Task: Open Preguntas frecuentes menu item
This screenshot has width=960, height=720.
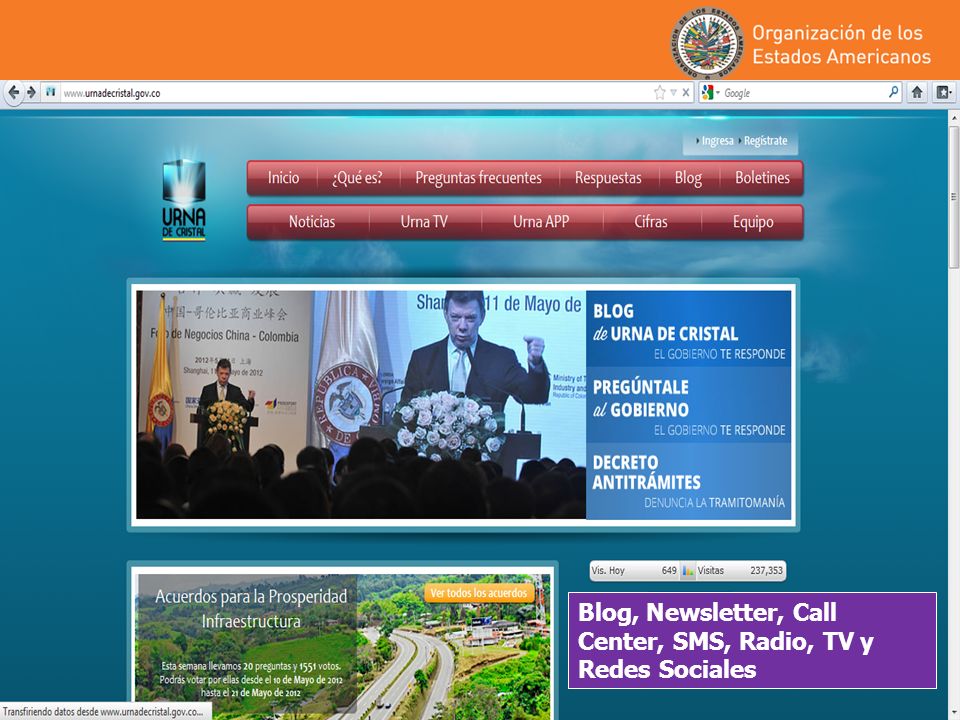Action: coord(479,178)
